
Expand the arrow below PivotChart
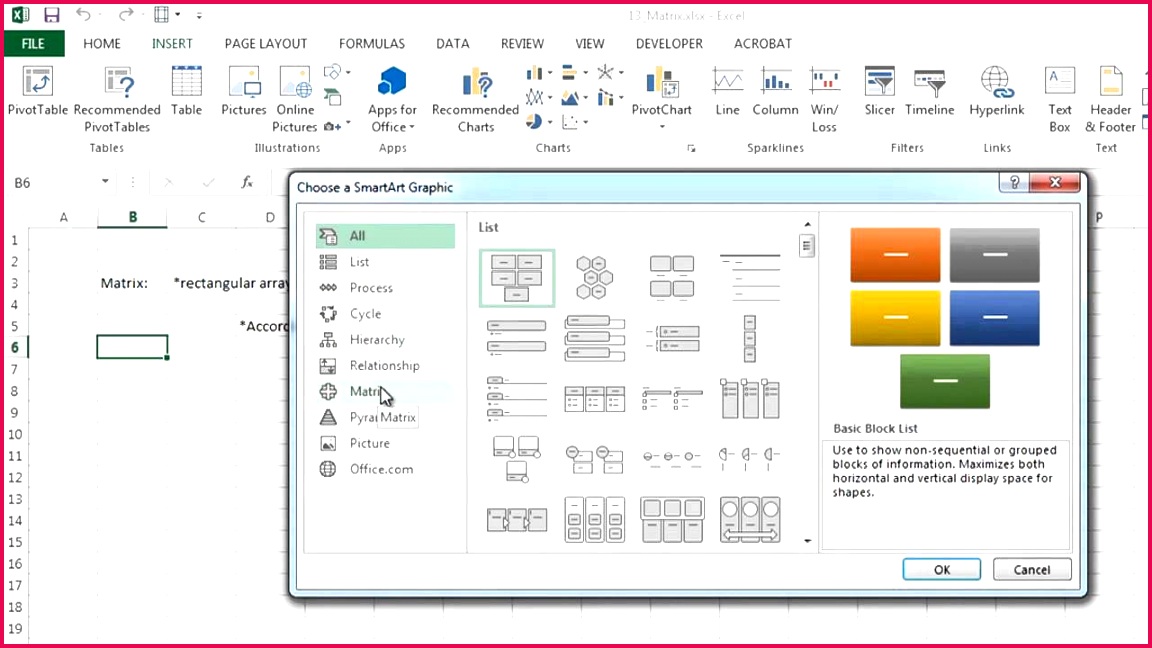tap(661, 126)
